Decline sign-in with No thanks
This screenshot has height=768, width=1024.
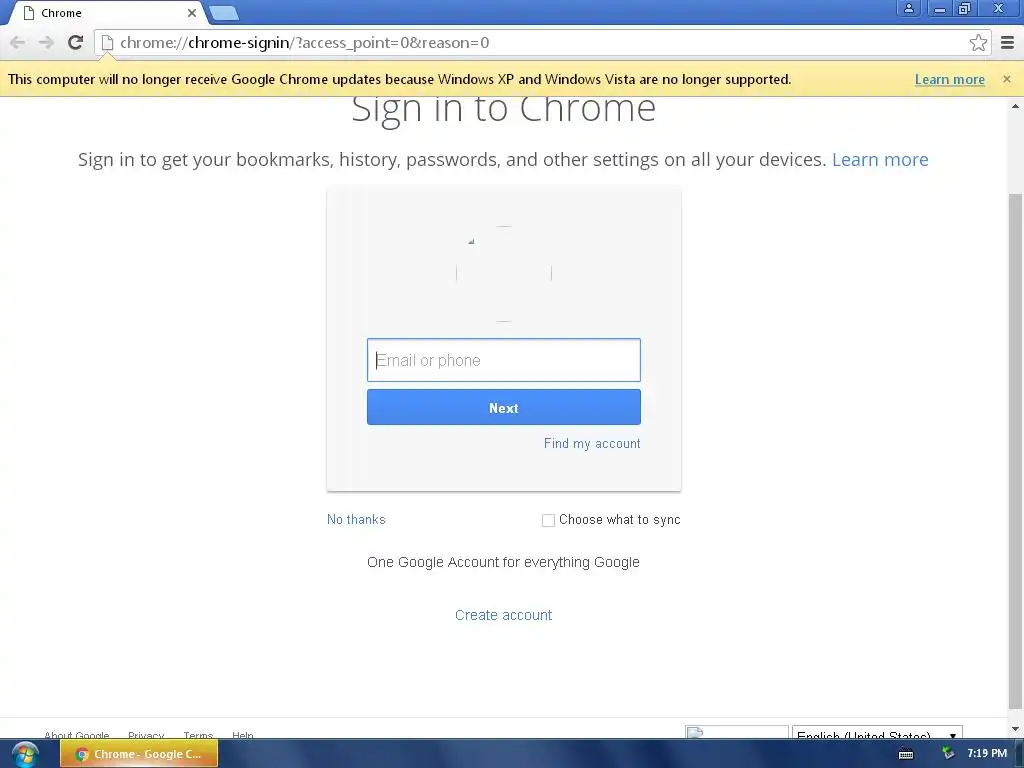[356, 519]
